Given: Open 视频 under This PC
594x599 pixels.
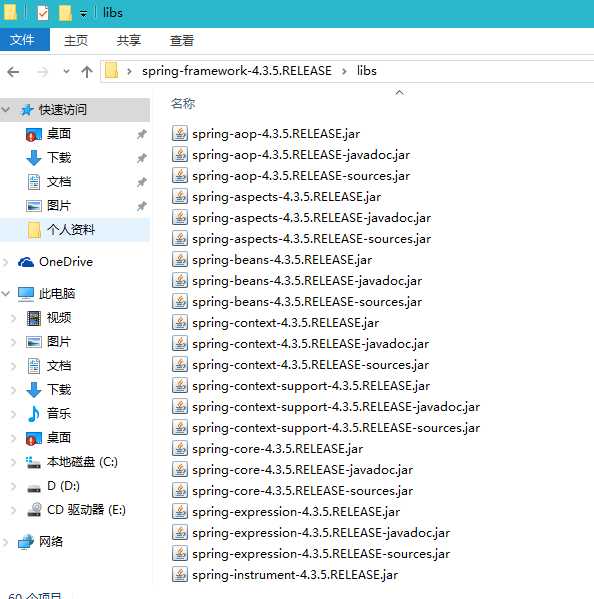Looking at the screenshot, I should (59, 317).
